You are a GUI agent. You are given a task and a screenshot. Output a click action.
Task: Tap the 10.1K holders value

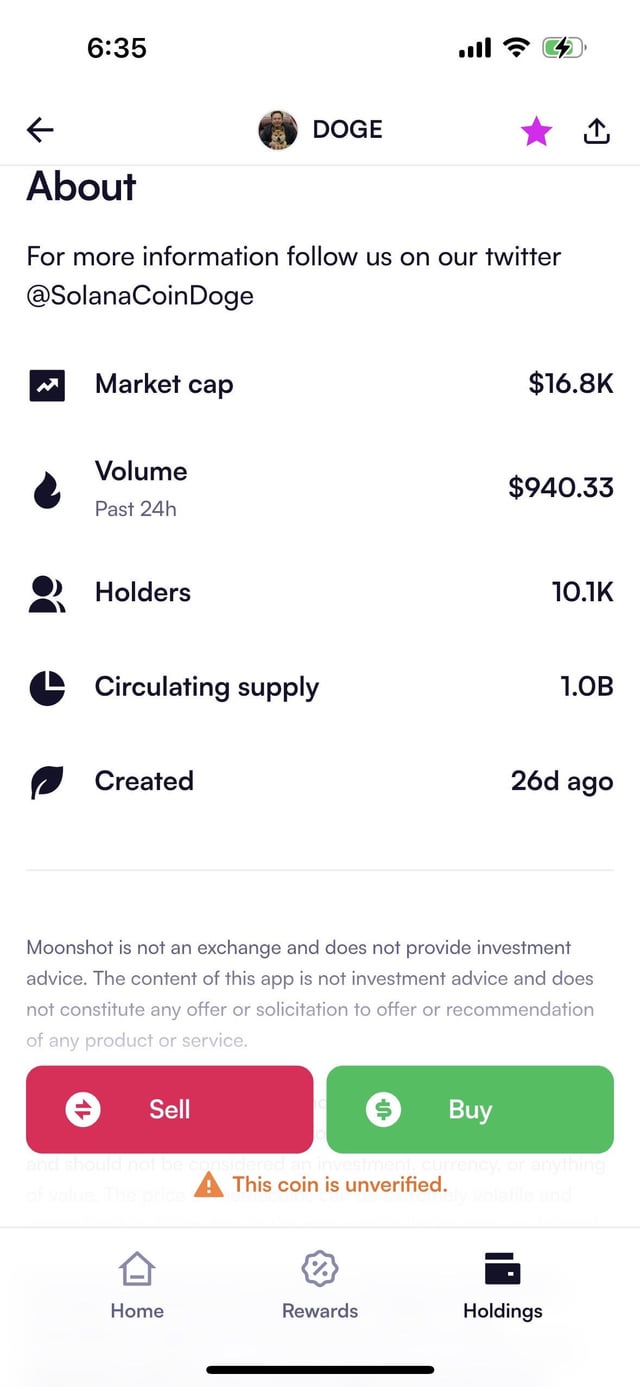click(582, 592)
